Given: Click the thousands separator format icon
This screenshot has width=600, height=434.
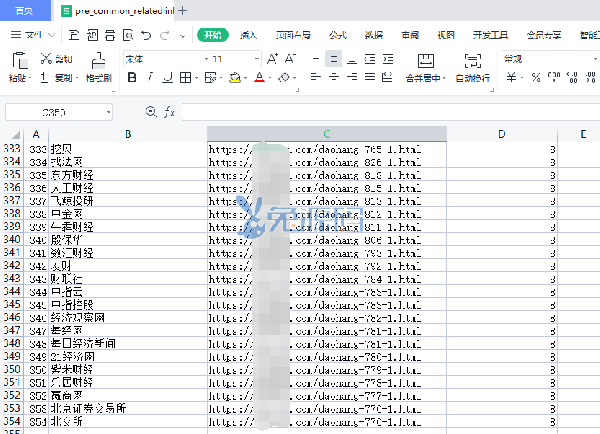Looking at the screenshot, I should tap(554, 78).
